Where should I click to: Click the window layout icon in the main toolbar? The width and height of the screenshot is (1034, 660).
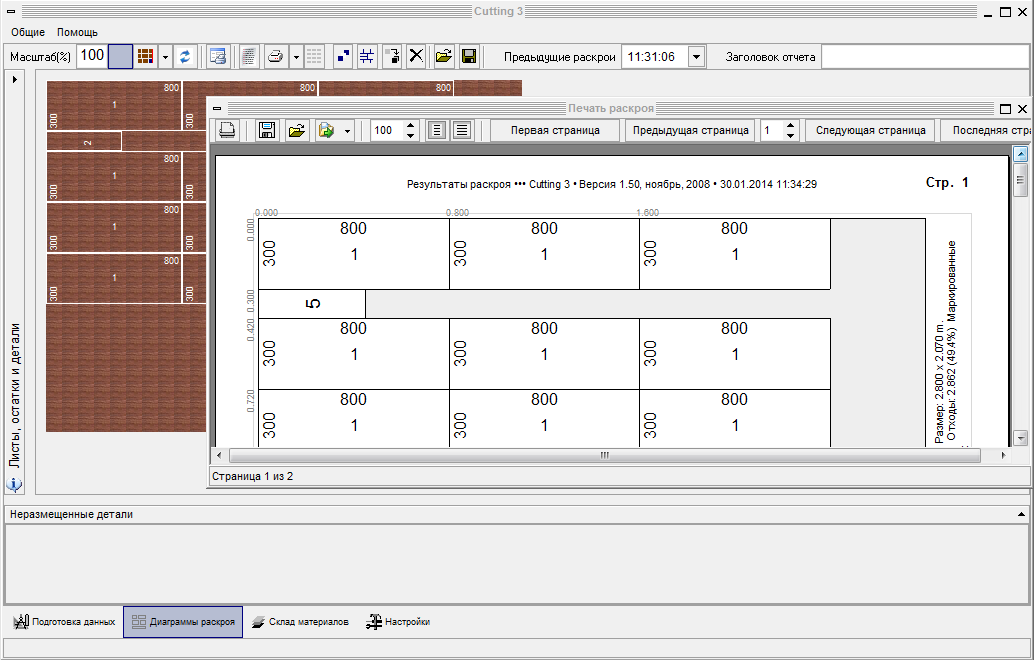218,57
